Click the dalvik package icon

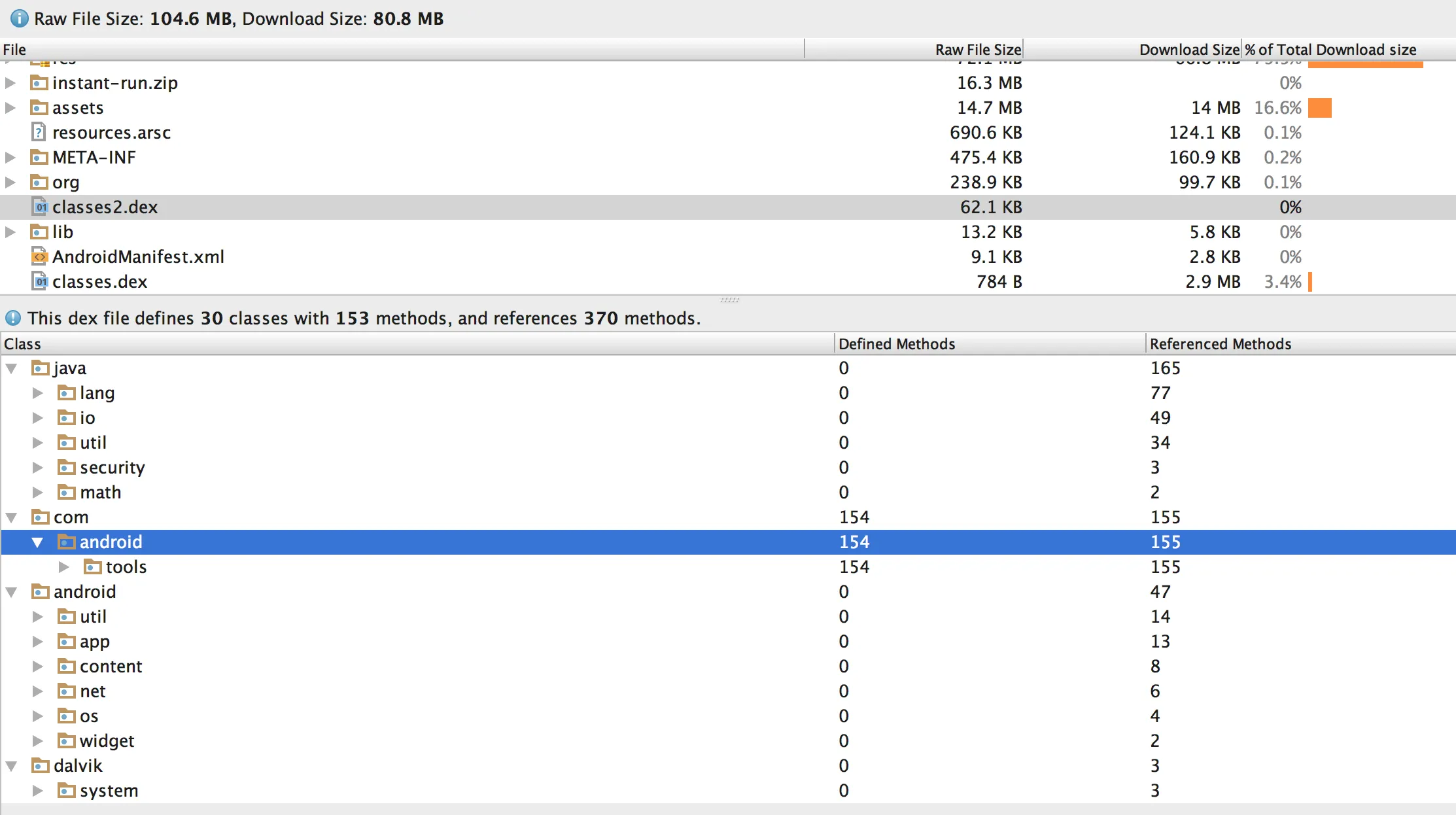(x=40, y=766)
